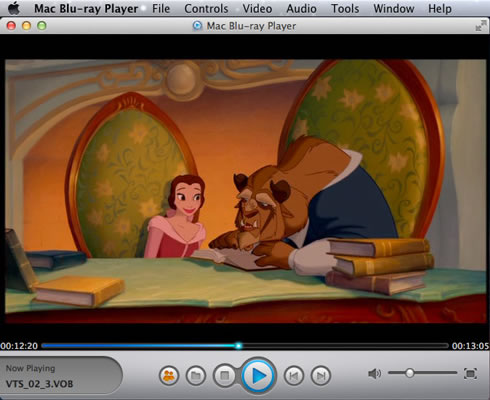Click the large blue Play button
Screen dimensions: 490x400
click(x=258, y=376)
